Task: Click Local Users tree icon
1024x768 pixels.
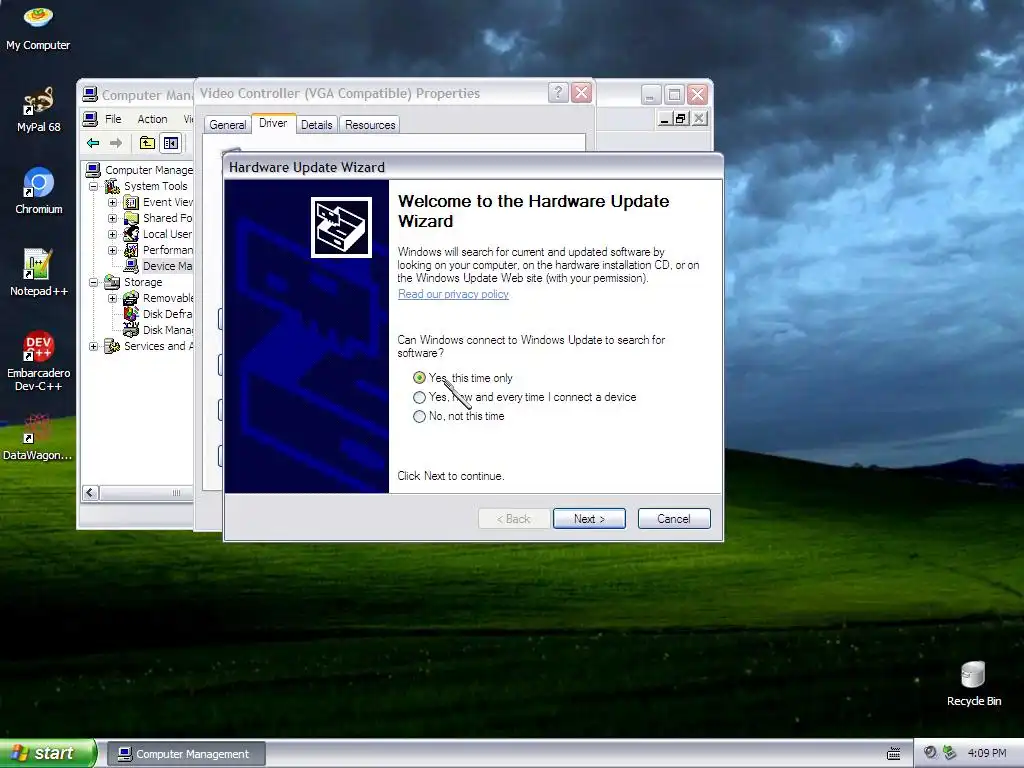Action: (131, 234)
